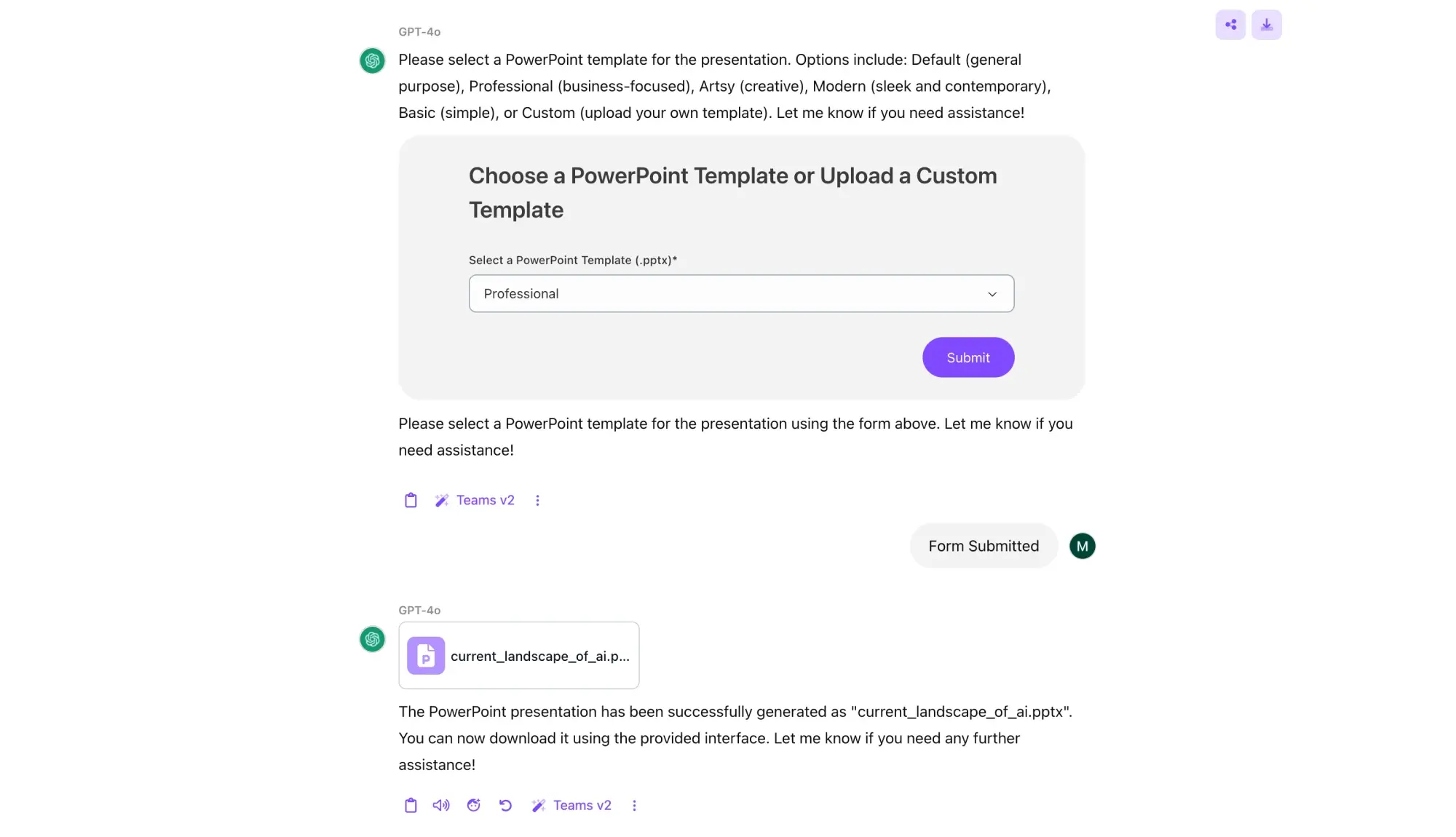
Task: Regenerate the last GPT-4o response
Action: pos(506,805)
